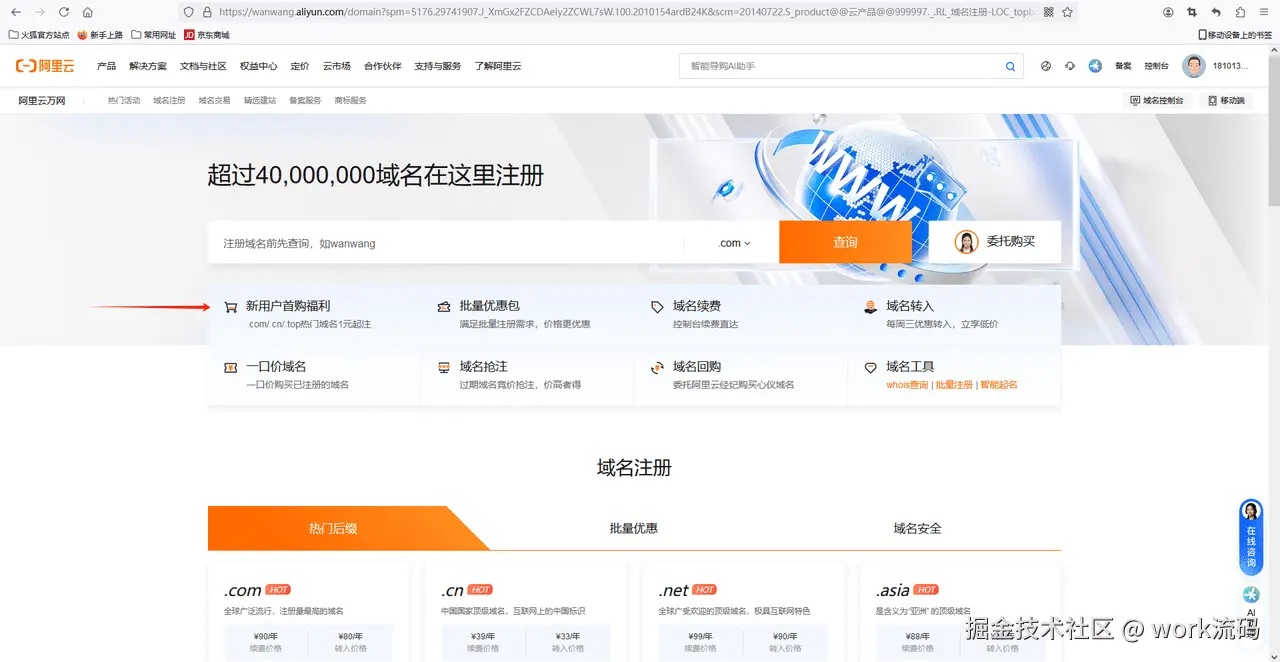Open the 支持与服务 menu
The image size is (1280, 662).
click(x=438, y=66)
